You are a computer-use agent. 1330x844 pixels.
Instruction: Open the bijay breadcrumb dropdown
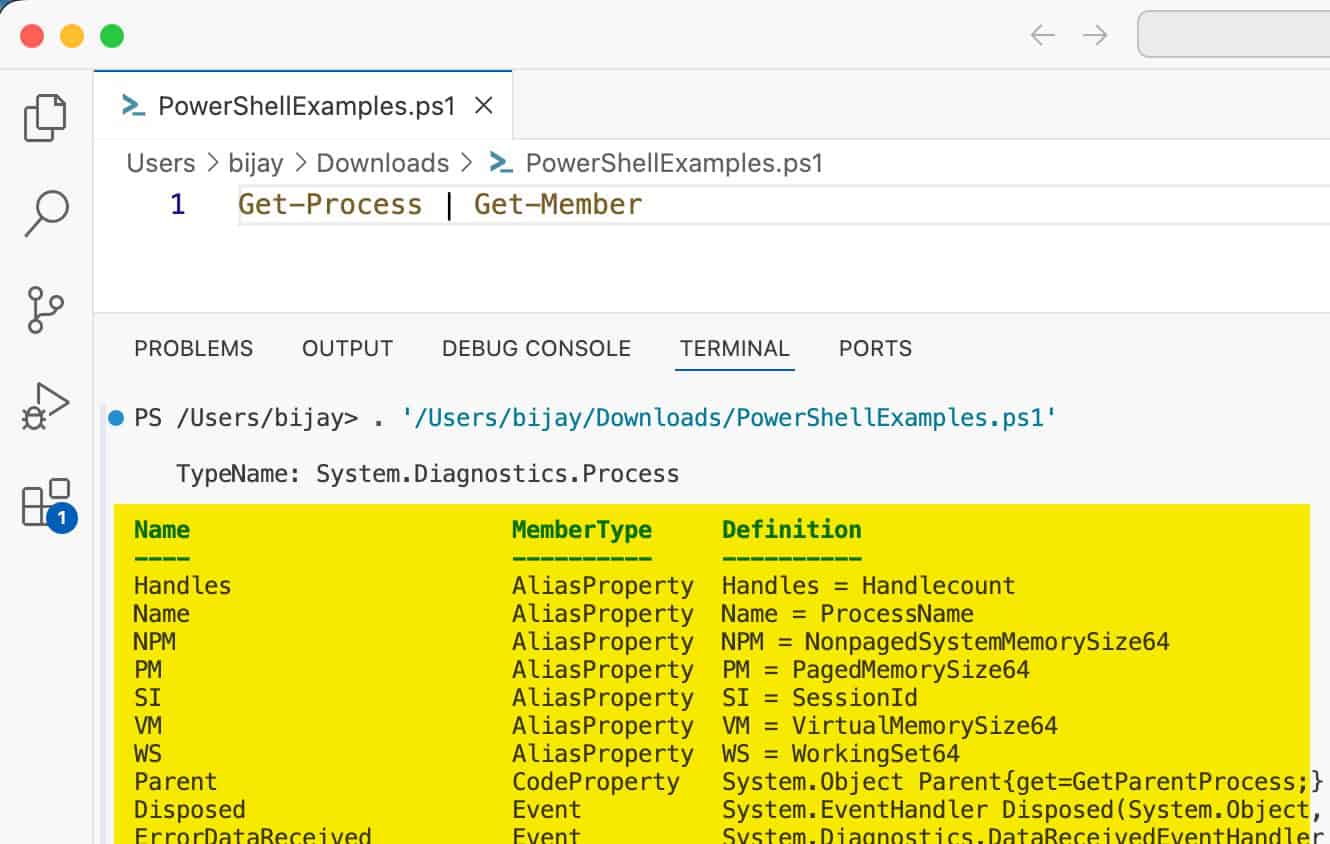(x=257, y=162)
